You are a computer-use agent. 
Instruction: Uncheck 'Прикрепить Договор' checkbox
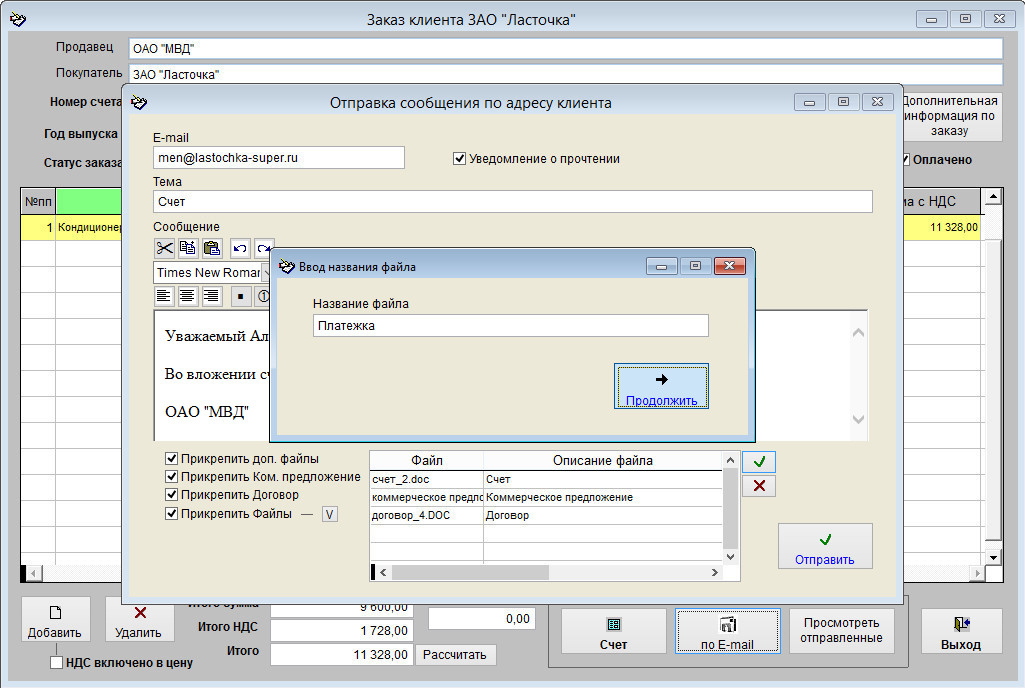(x=172, y=495)
